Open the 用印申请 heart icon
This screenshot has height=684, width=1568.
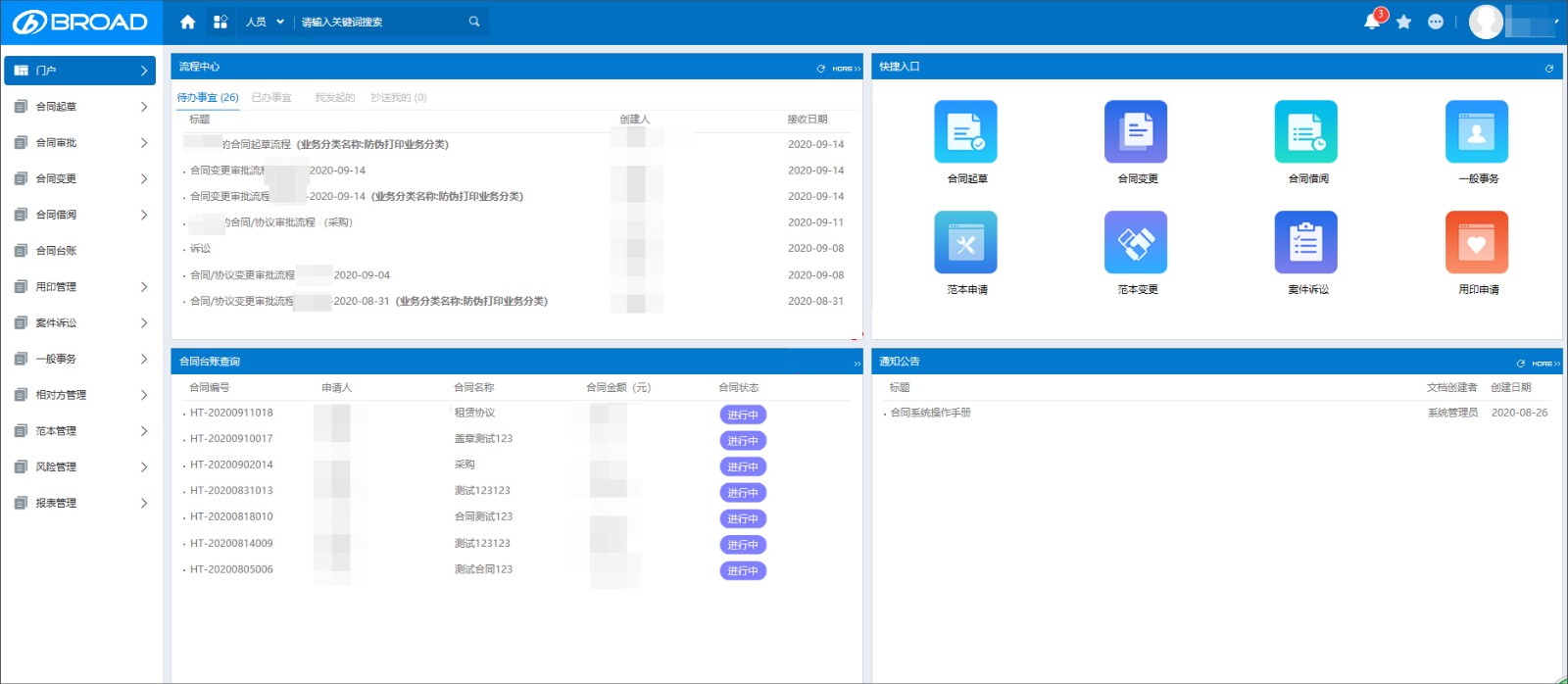[x=1477, y=242]
